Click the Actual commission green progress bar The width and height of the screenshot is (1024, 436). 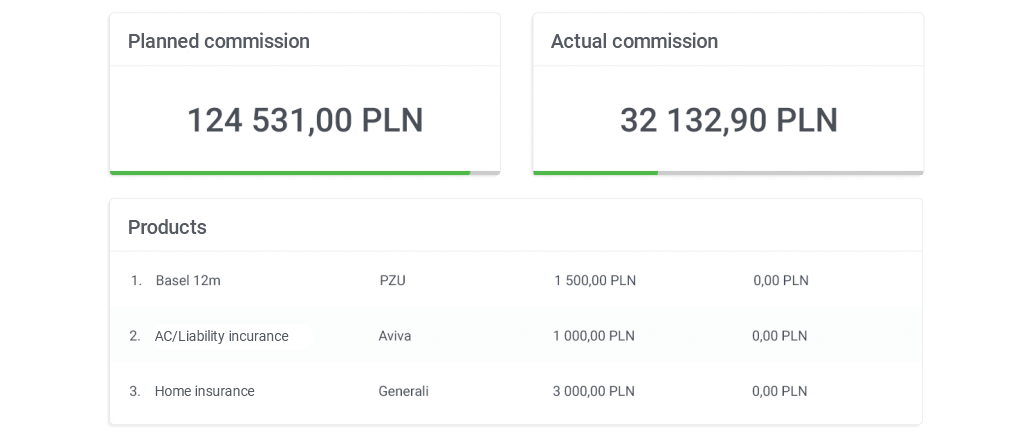click(596, 173)
